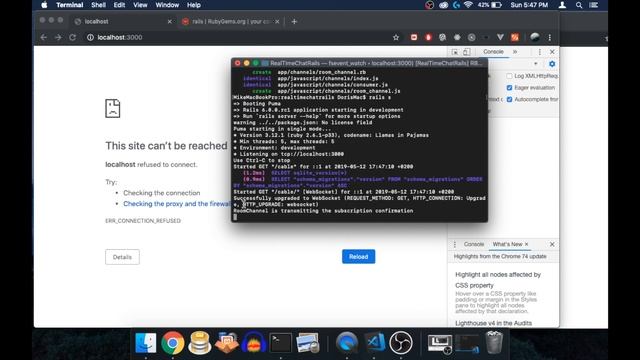640x360 pixels.
Task: Open the Apple menu
Action: tap(44, 5)
